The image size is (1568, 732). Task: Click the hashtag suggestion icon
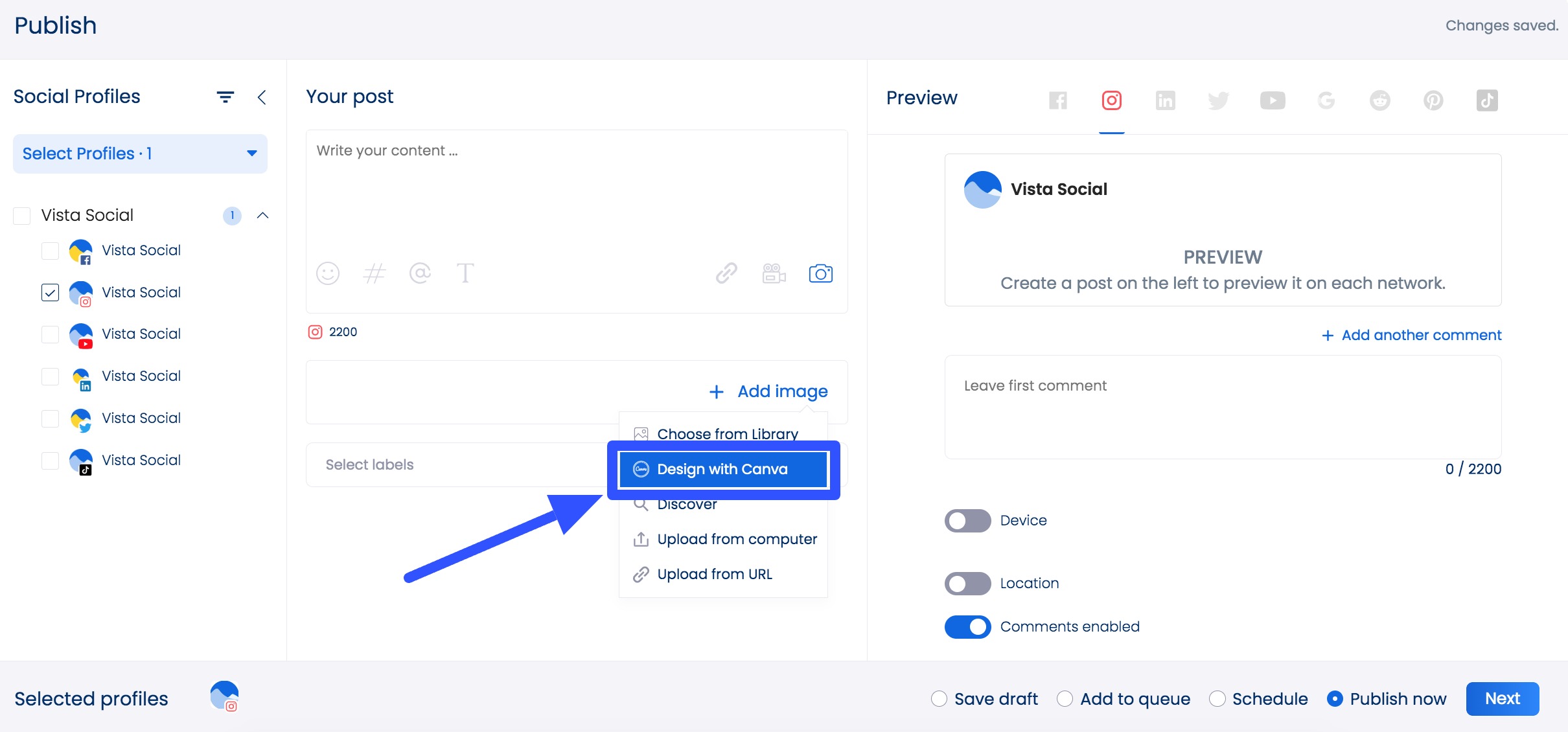375,273
